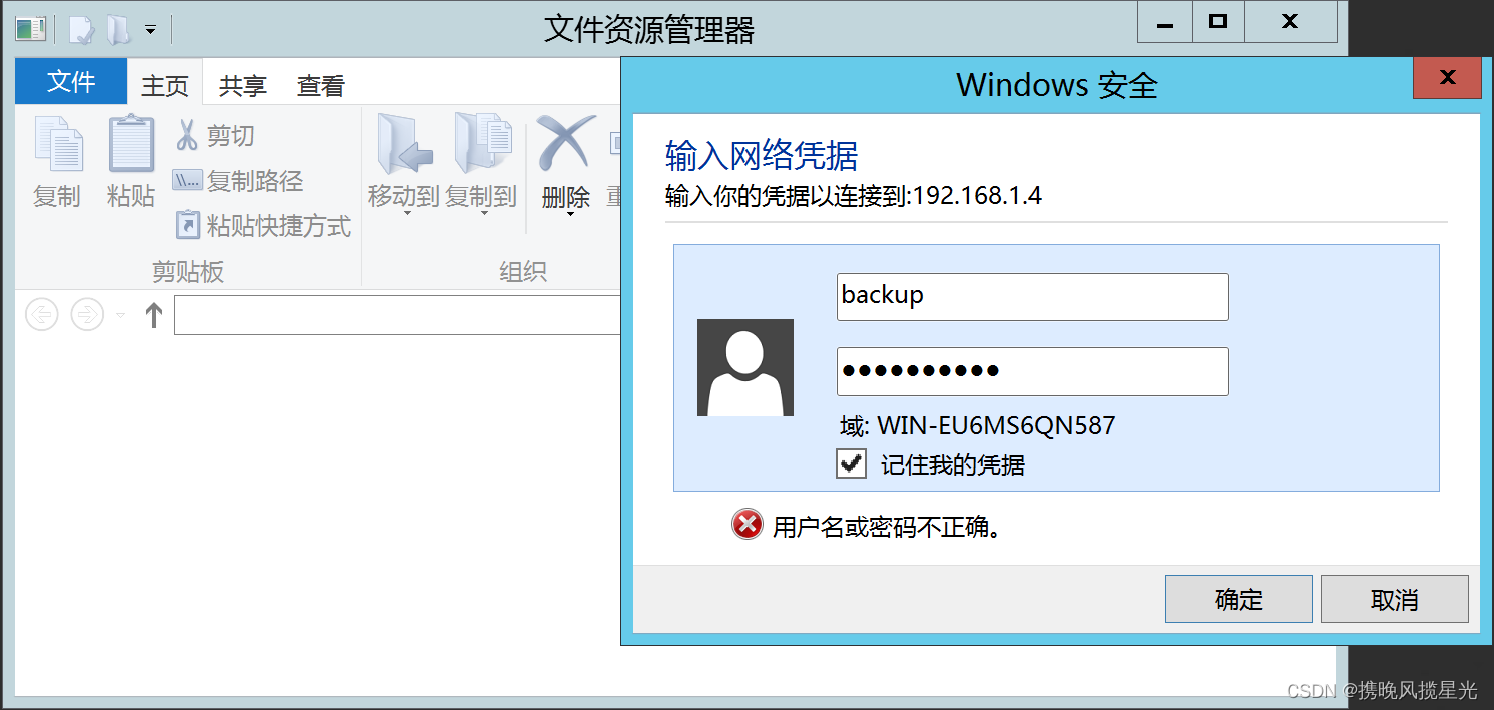Click the masked password input field
This screenshot has height=710, width=1494.
pos(1032,371)
